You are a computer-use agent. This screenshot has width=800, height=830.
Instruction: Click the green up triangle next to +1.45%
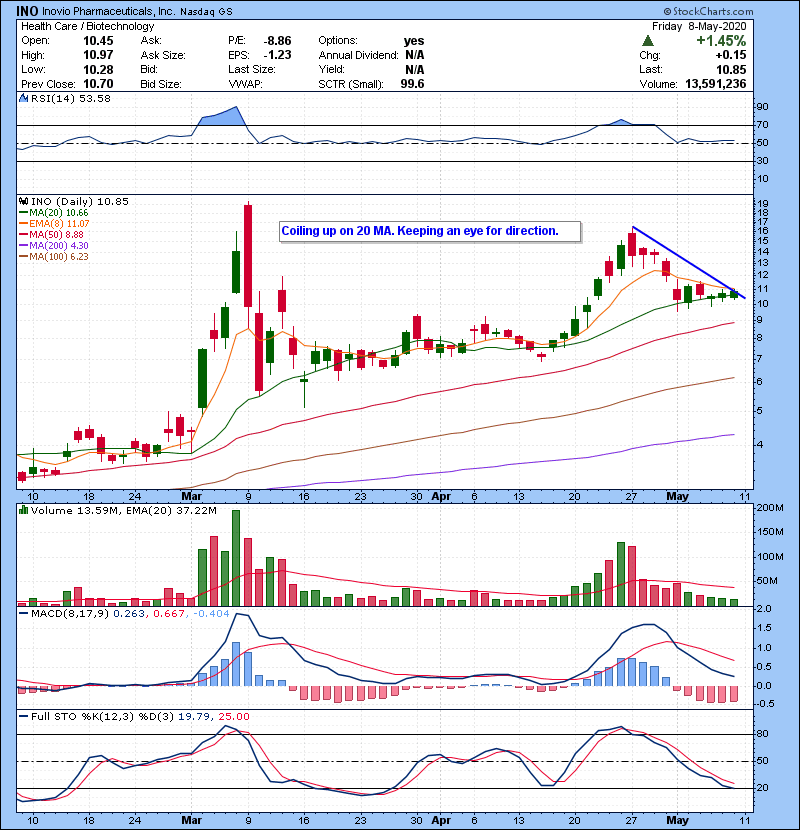[647, 41]
